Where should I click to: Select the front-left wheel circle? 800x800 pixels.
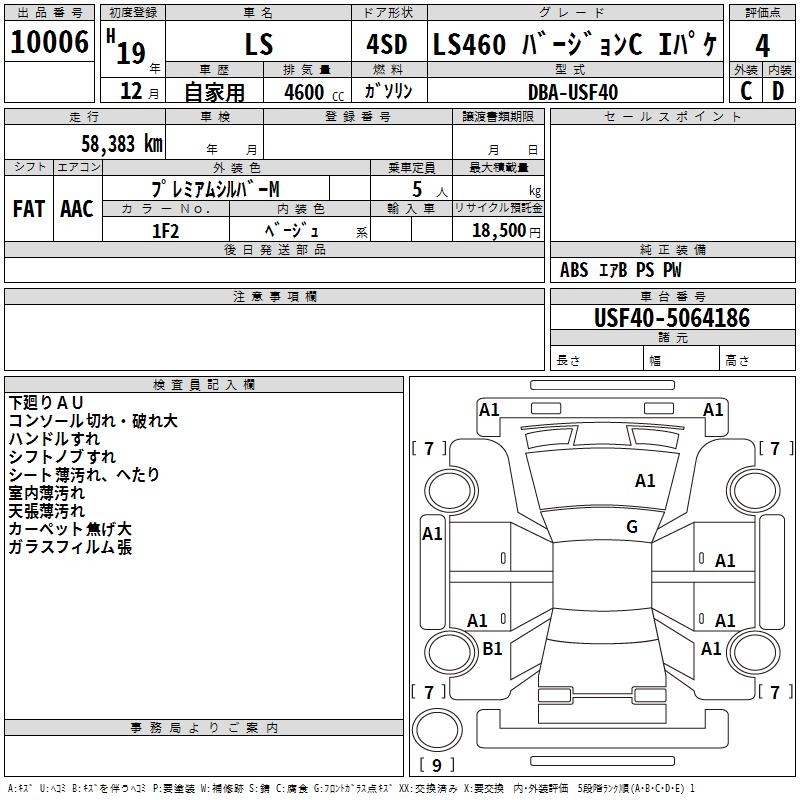coord(451,491)
